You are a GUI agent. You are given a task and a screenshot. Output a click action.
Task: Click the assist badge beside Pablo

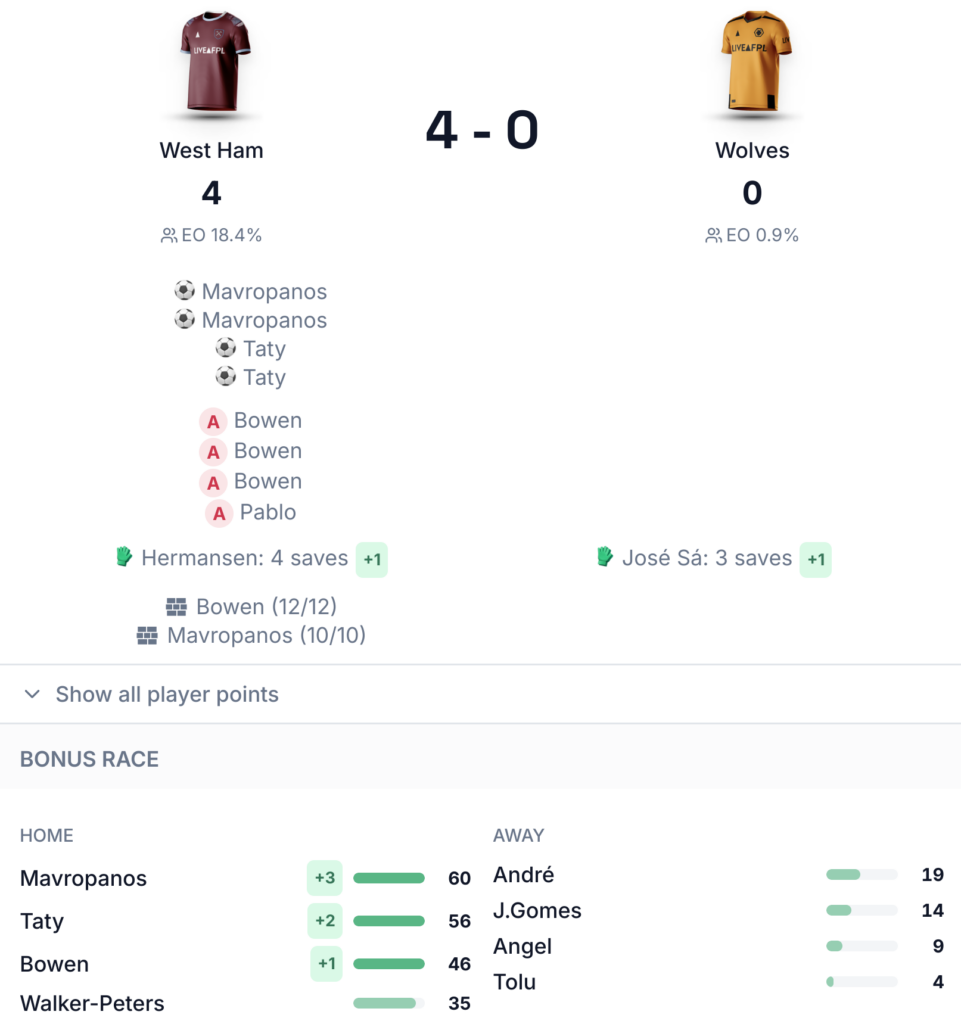tap(219, 513)
